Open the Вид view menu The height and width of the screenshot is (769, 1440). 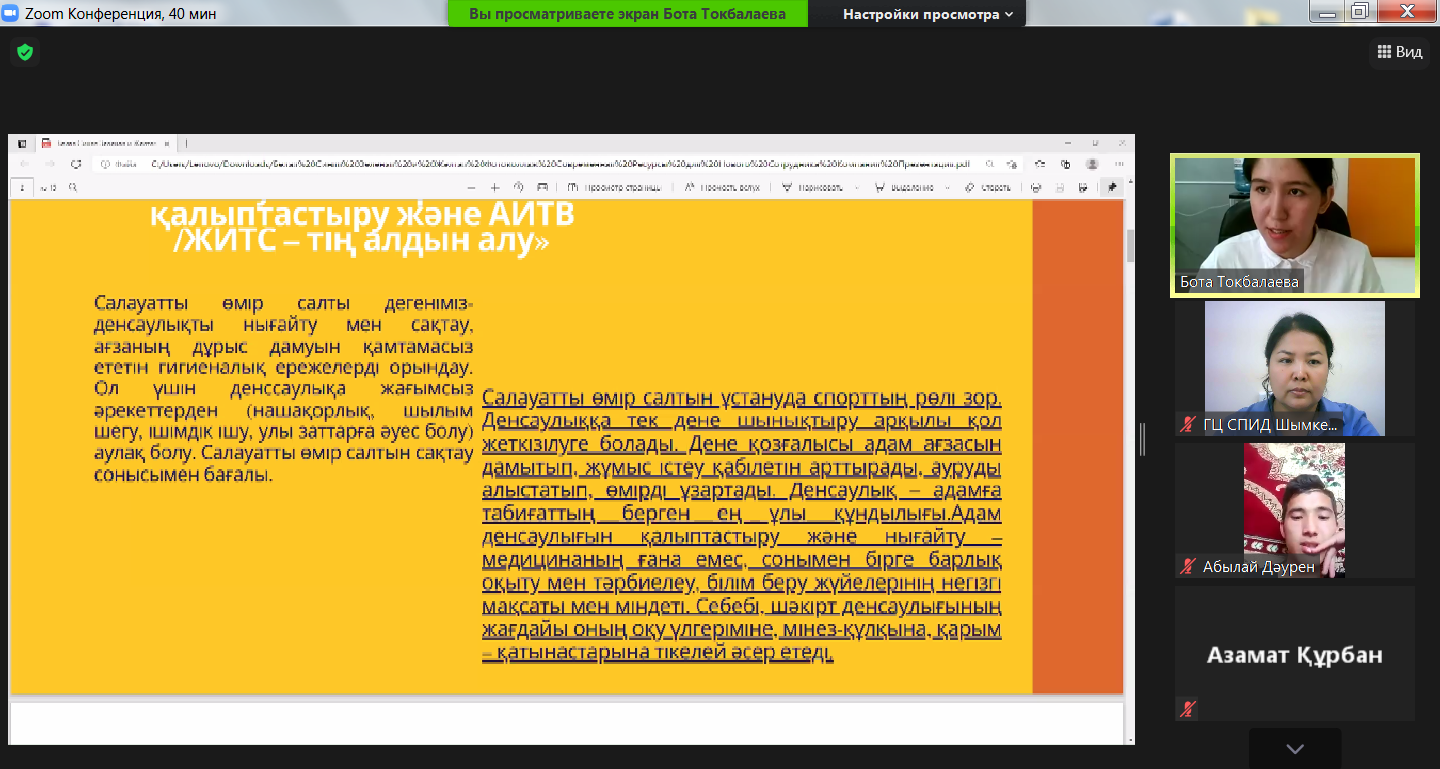1399,52
